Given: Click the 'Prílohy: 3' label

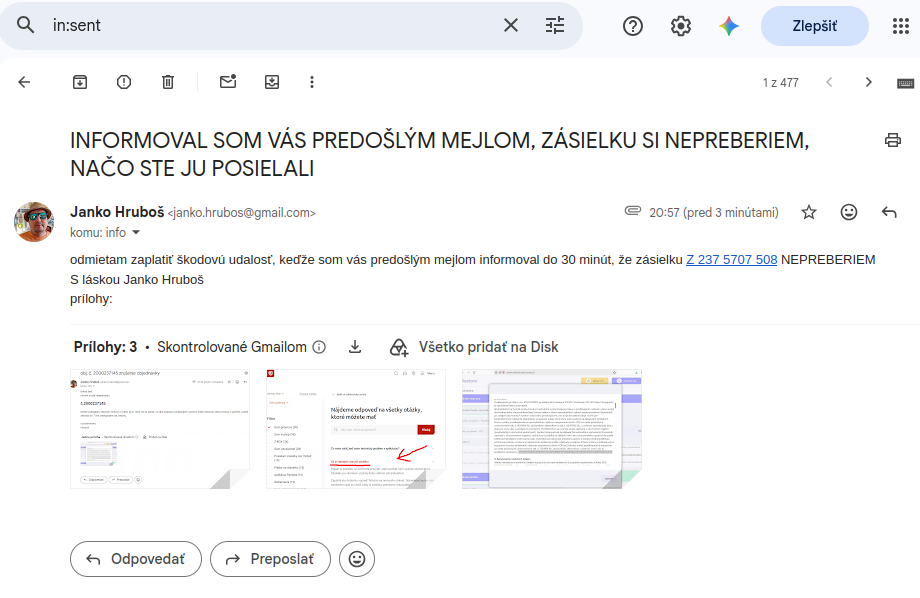Looking at the screenshot, I should pyautogui.click(x=105, y=347).
